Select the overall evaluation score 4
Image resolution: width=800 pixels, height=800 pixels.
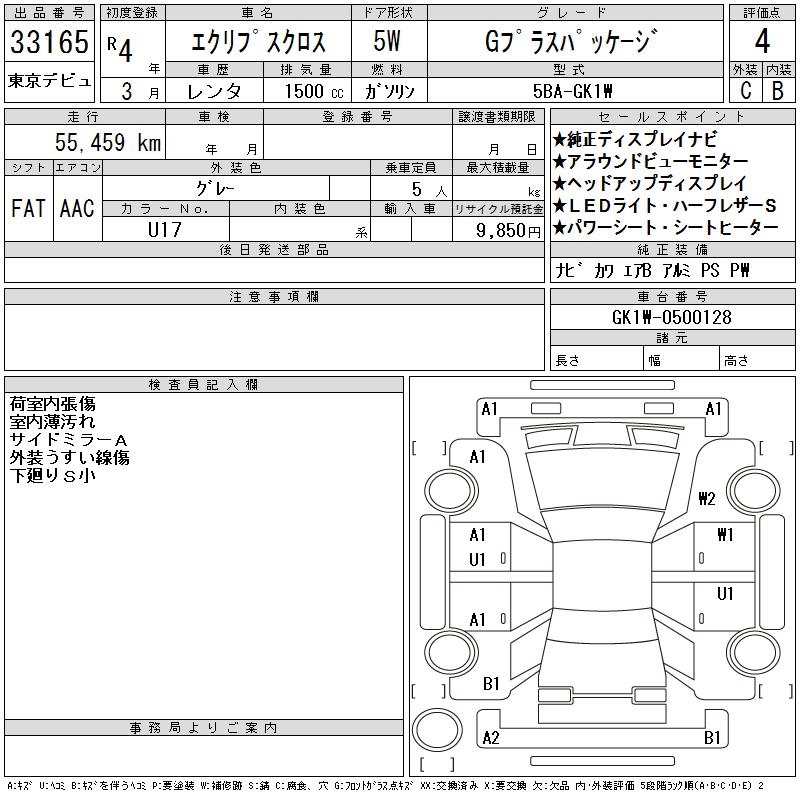pos(762,41)
